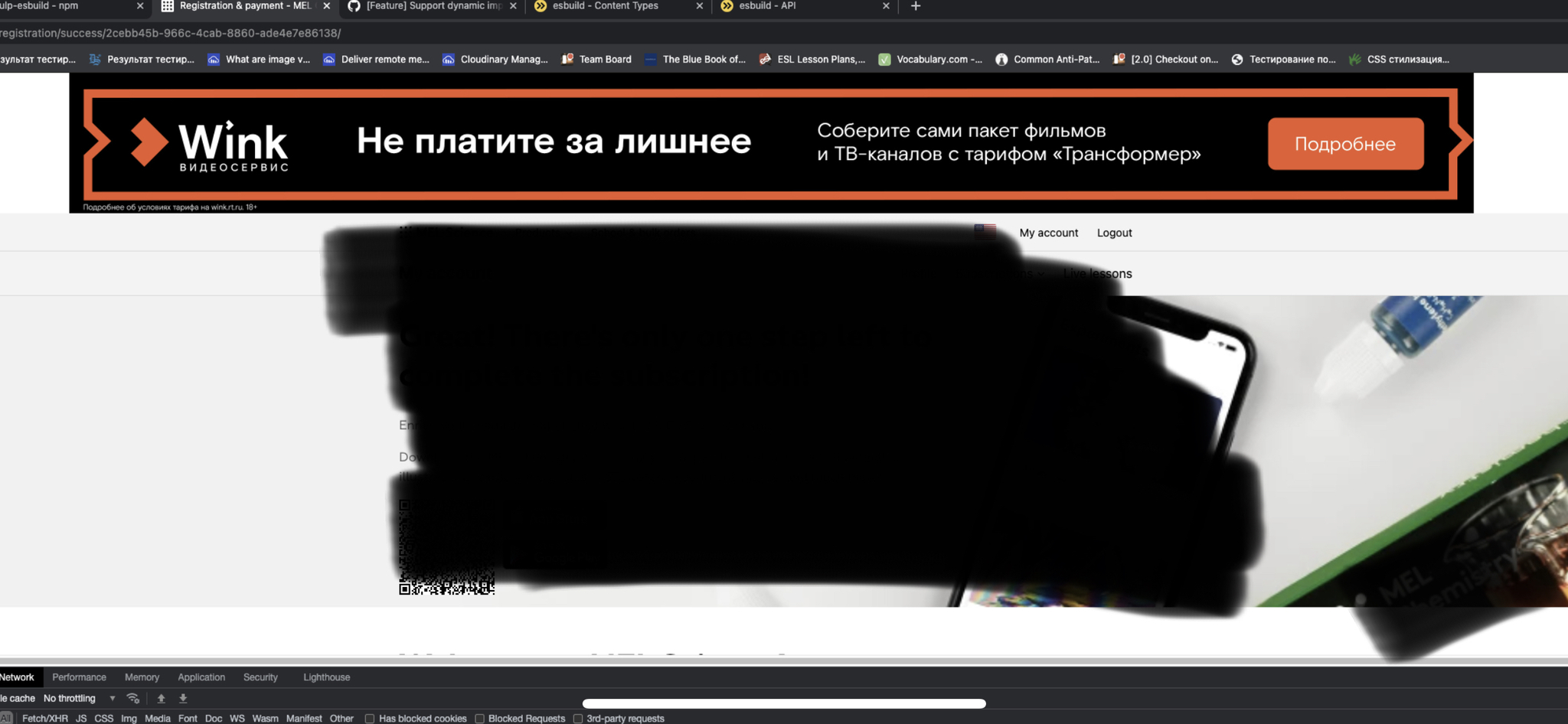
Task: Open the 'Deliver remote me...' bookmark
Action: 376,59
